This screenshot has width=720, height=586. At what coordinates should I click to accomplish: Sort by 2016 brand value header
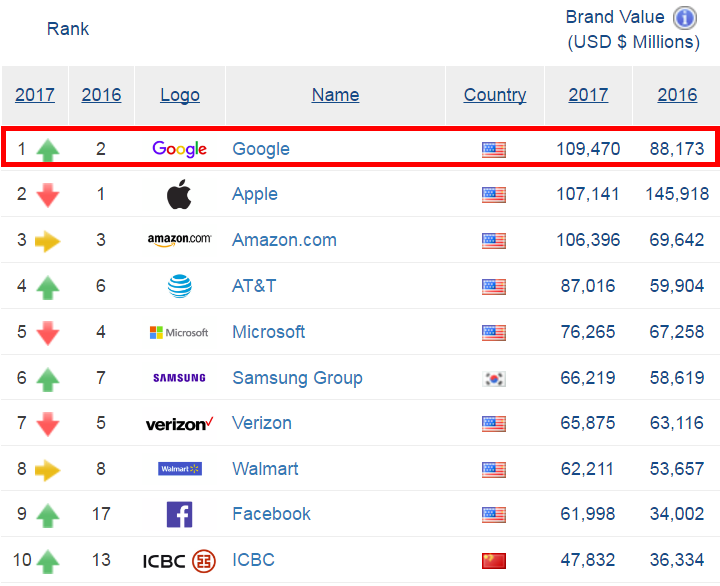tap(677, 95)
